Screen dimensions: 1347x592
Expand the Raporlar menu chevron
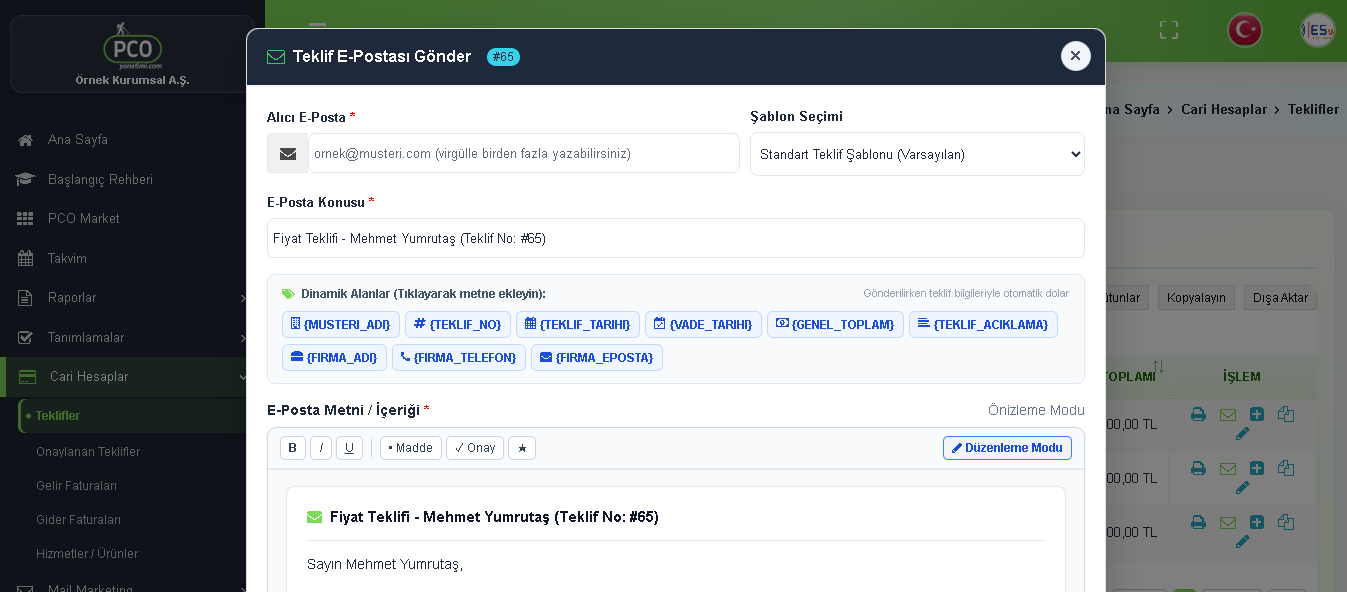click(x=243, y=298)
